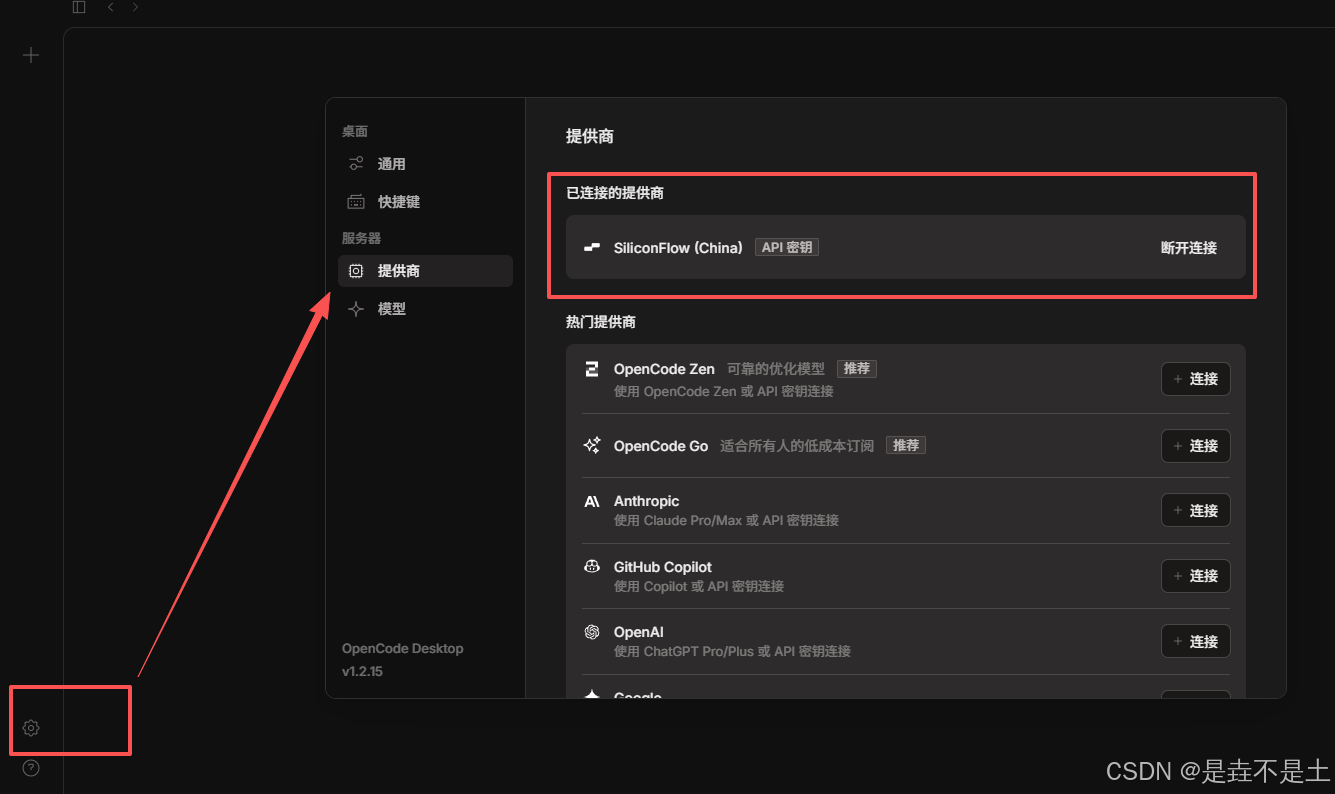Image resolution: width=1335 pixels, height=794 pixels.
Task: Click the 热门提供商 heading
Action: [x=601, y=322]
